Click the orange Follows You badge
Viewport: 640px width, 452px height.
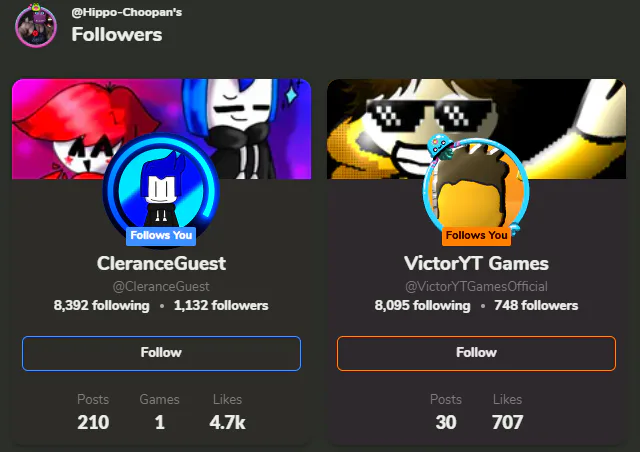click(x=476, y=236)
